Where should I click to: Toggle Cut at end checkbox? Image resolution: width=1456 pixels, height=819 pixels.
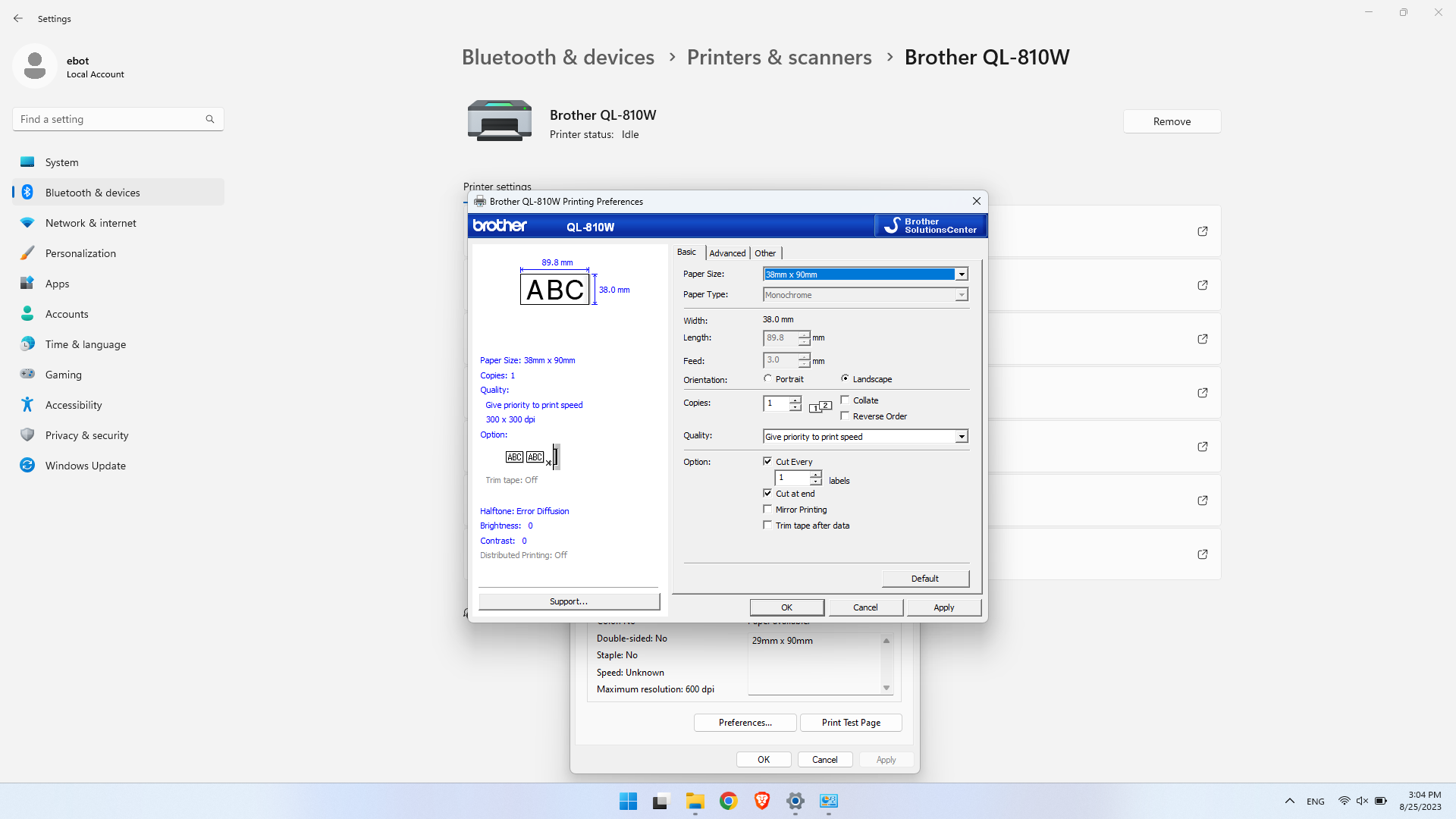(767, 493)
